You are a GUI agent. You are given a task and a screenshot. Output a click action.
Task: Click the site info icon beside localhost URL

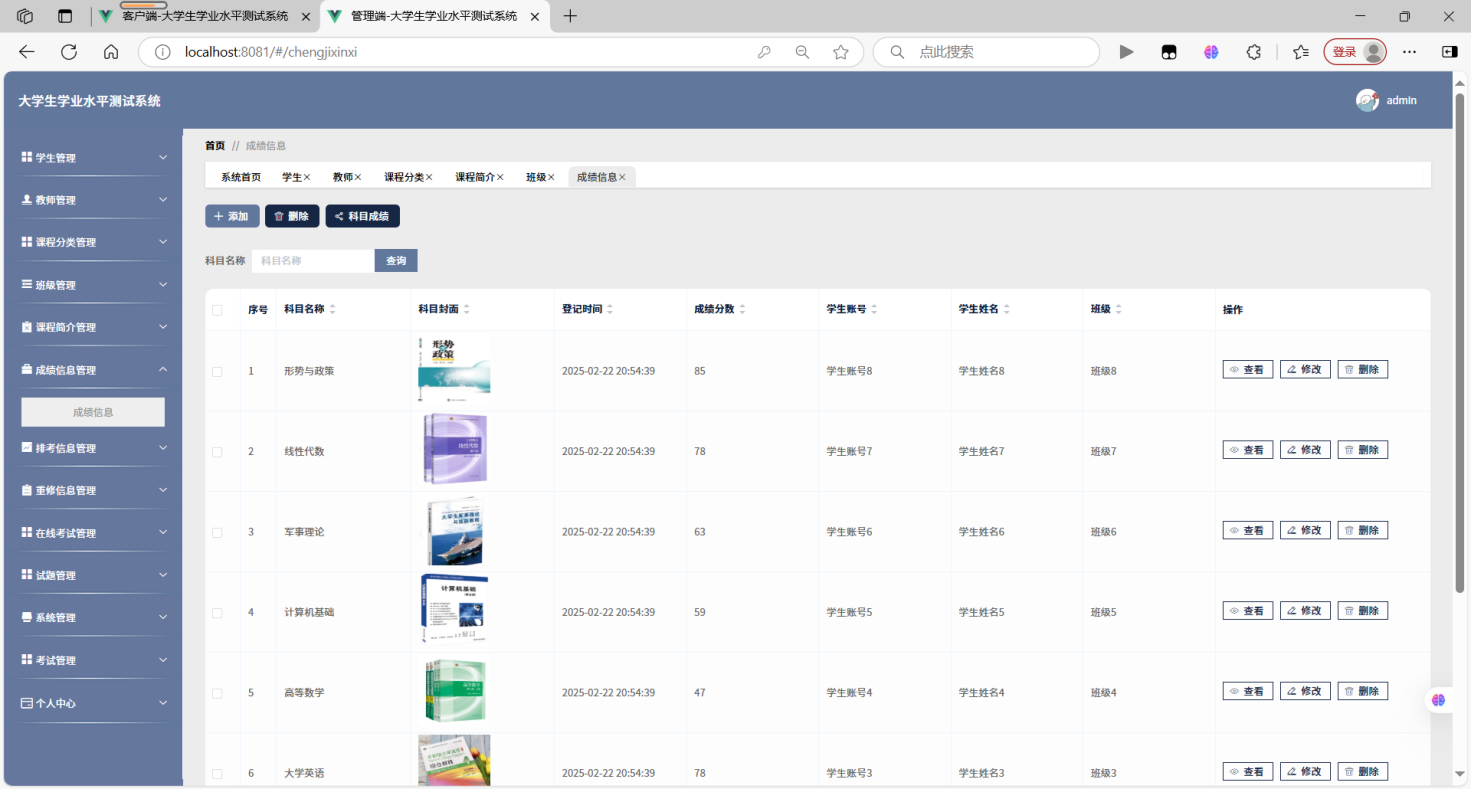[x=162, y=52]
